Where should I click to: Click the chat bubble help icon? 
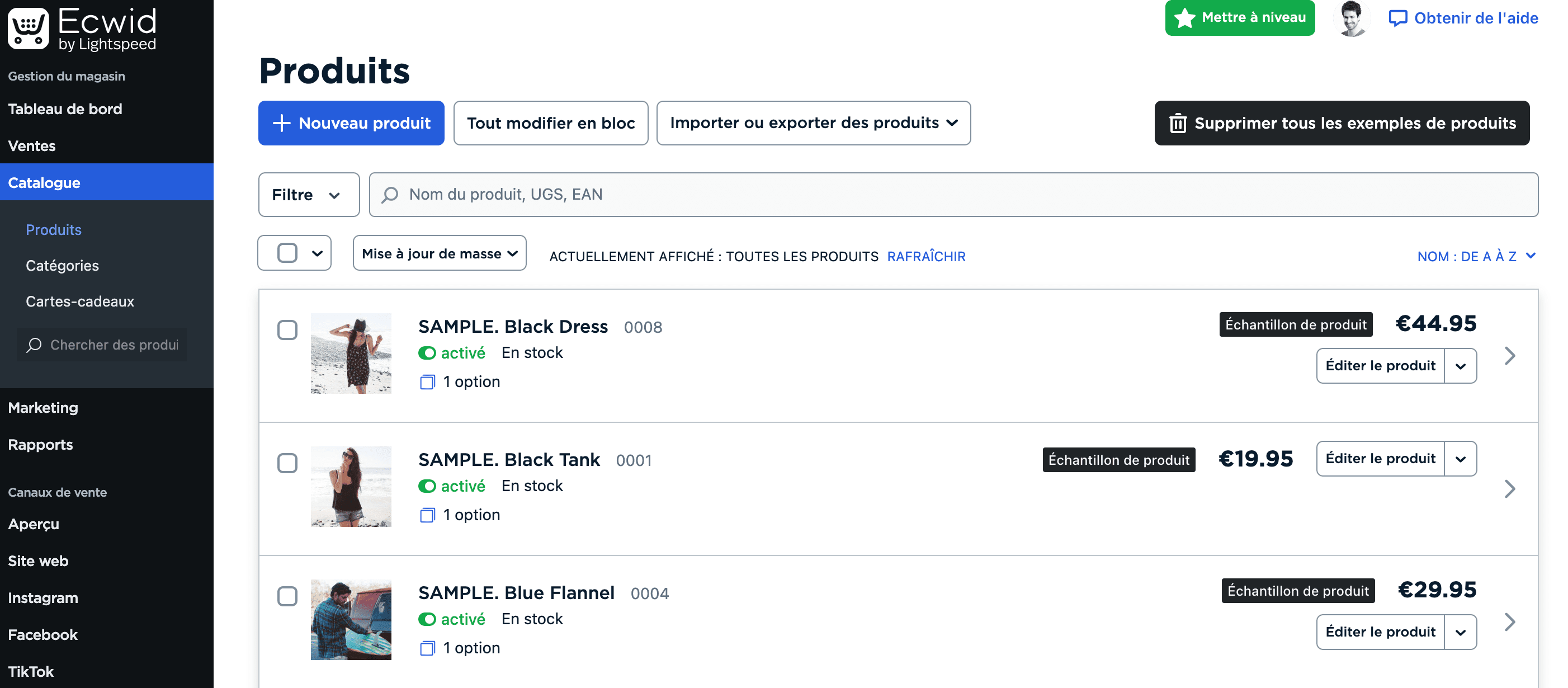(x=1397, y=18)
